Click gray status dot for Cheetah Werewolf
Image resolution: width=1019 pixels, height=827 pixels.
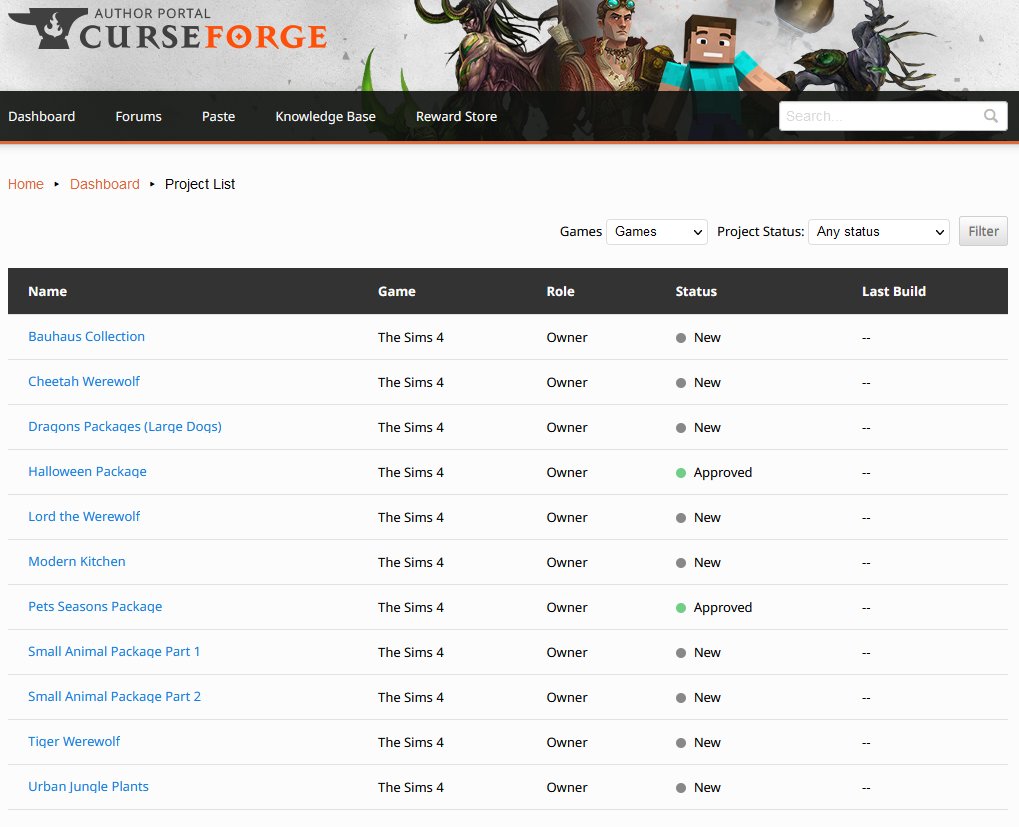click(681, 383)
